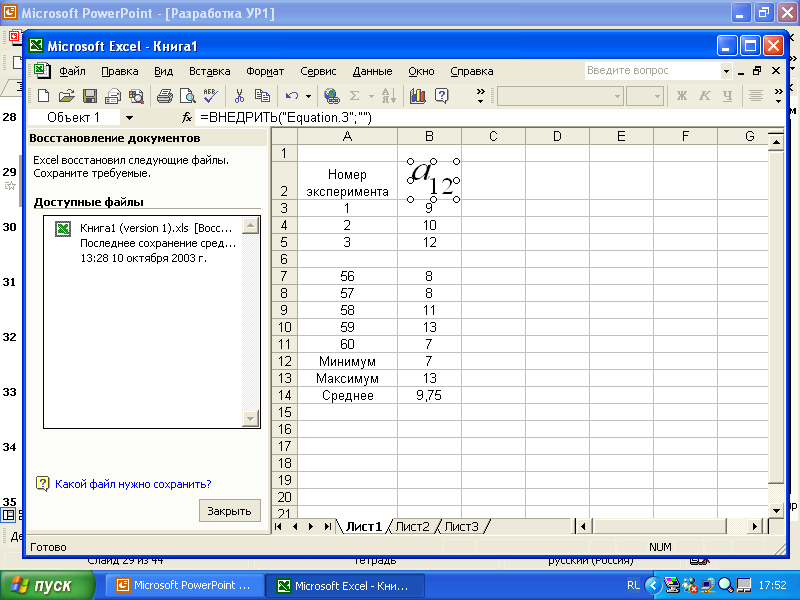Open the Правка menu
Viewport: 800px width, 600px height.
coord(120,71)
